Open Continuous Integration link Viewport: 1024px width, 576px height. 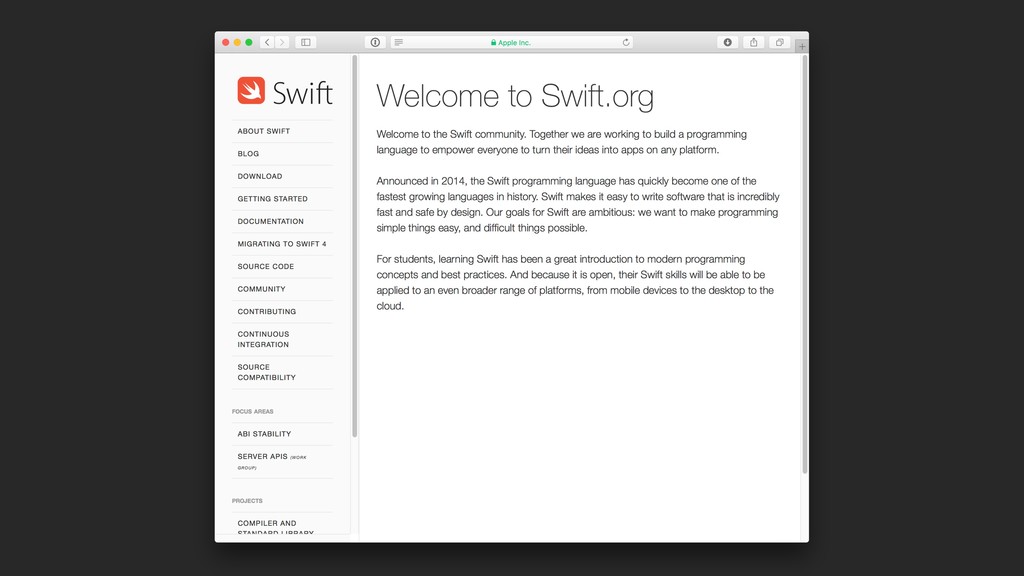(263, 340)
